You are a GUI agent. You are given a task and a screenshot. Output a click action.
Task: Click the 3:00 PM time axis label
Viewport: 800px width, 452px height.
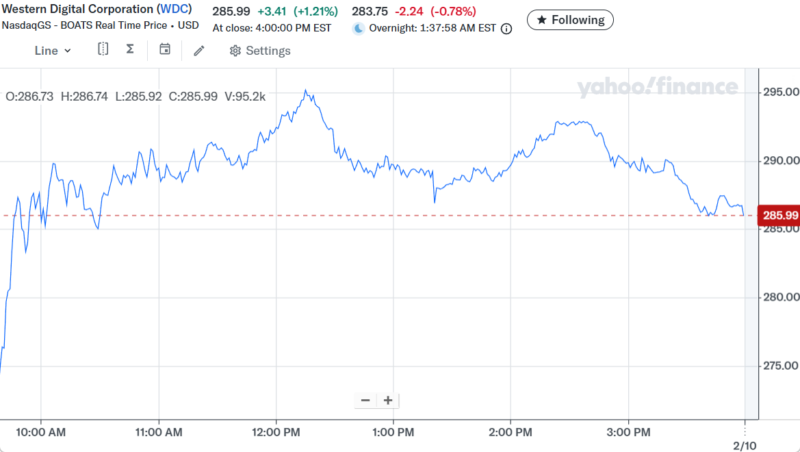click(630, 432)
